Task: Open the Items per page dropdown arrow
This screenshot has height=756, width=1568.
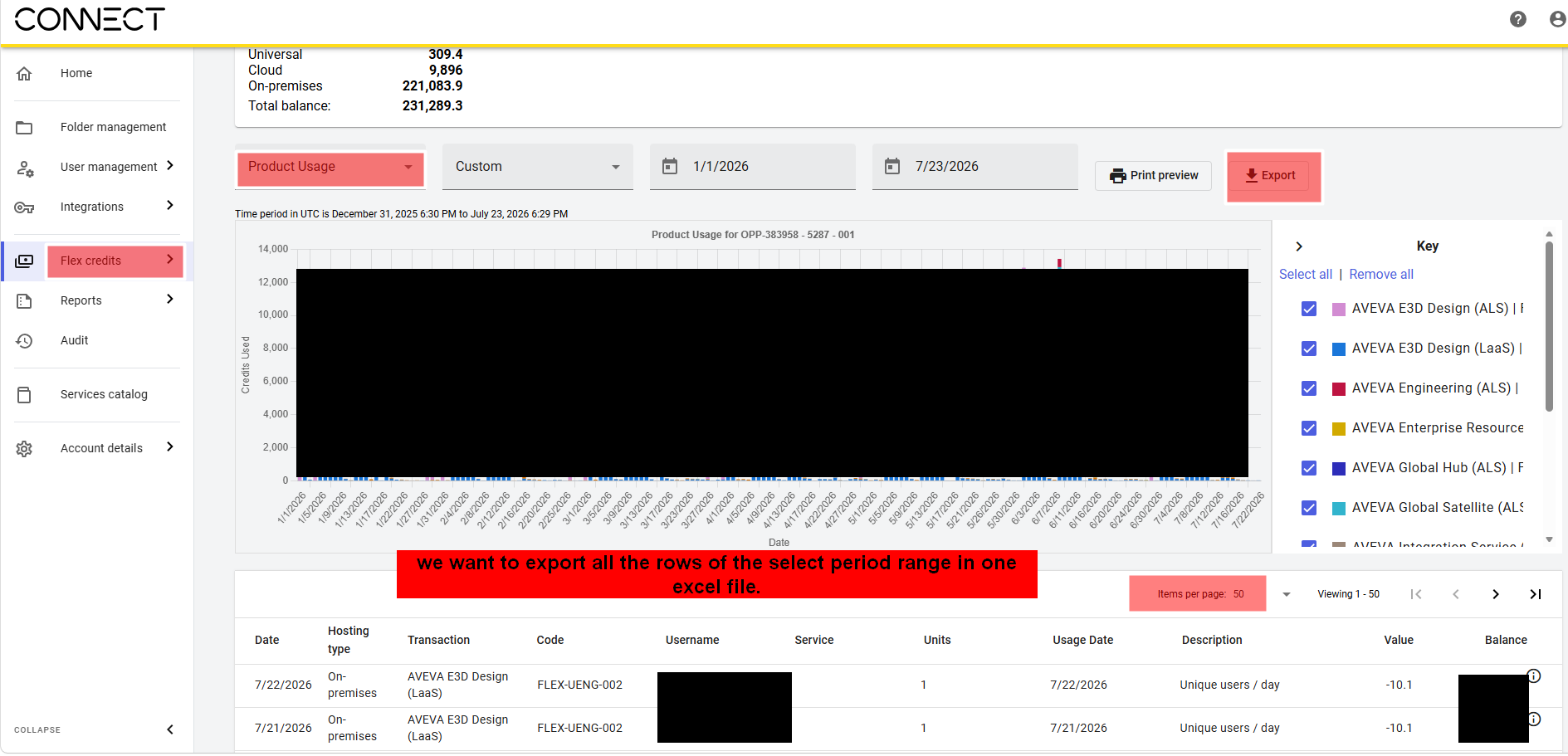Action: [1287, 594]
